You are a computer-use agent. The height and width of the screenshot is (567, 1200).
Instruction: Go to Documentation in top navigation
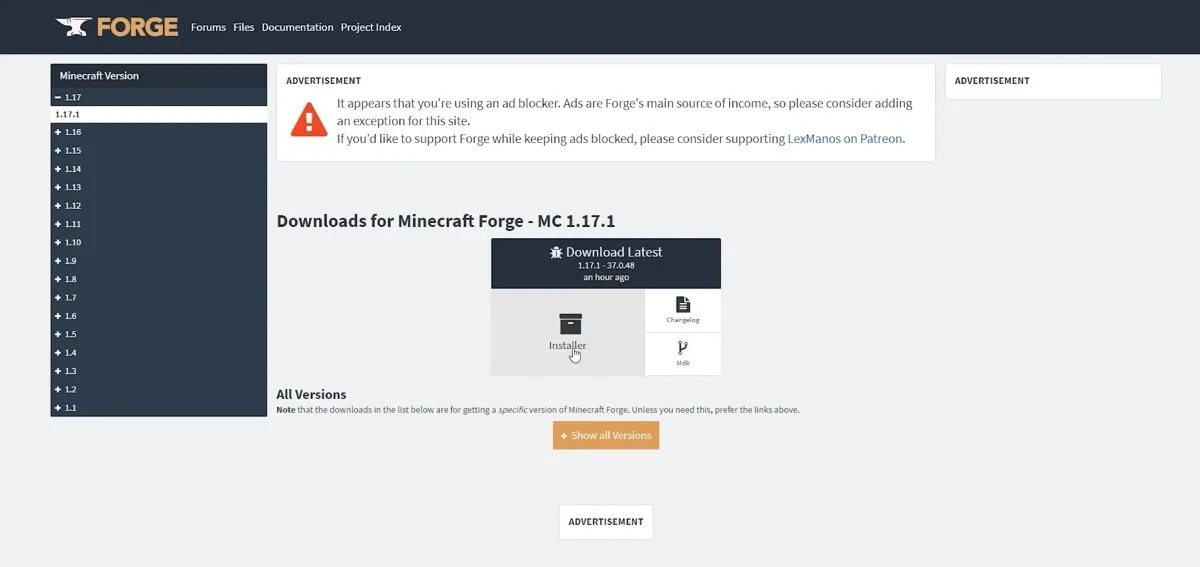coord(297,27)
